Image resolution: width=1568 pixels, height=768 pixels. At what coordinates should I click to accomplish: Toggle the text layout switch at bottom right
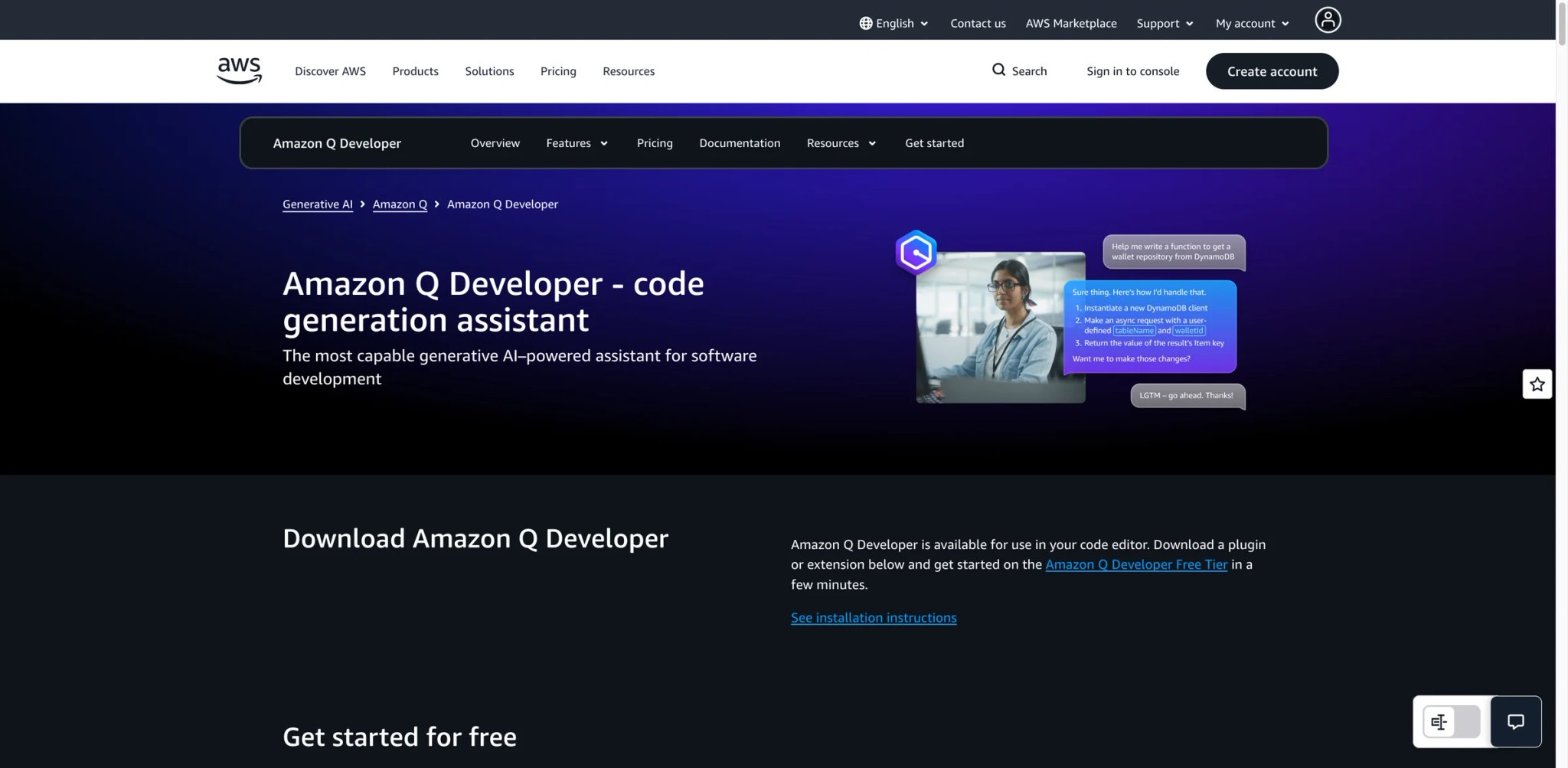pyautogui.click(x=1451, y=721)
